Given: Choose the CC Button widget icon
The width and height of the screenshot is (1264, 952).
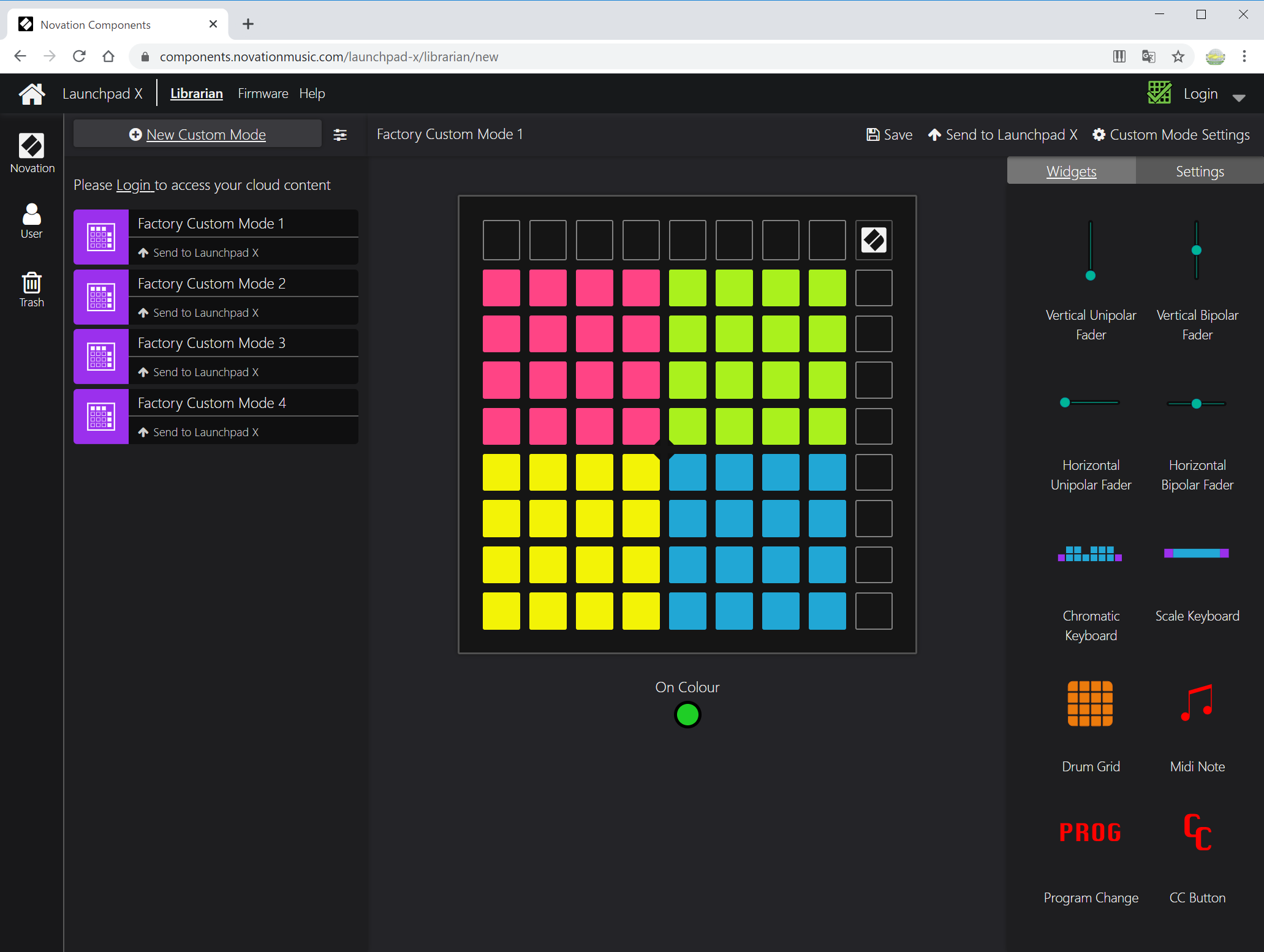Looking at the screenshot, I should pyautogui.click(x=1197, y=833).
